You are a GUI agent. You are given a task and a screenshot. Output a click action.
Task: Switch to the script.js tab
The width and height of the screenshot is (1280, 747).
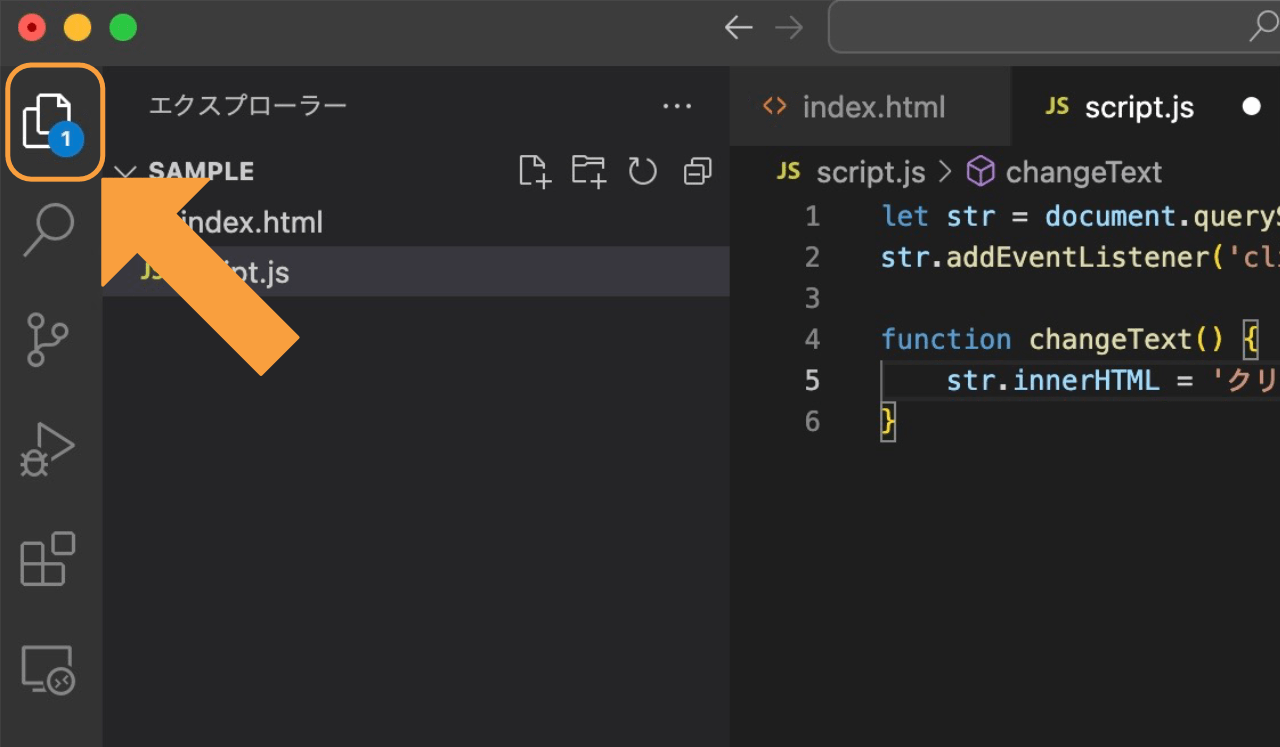click(x=1139, y=106)
